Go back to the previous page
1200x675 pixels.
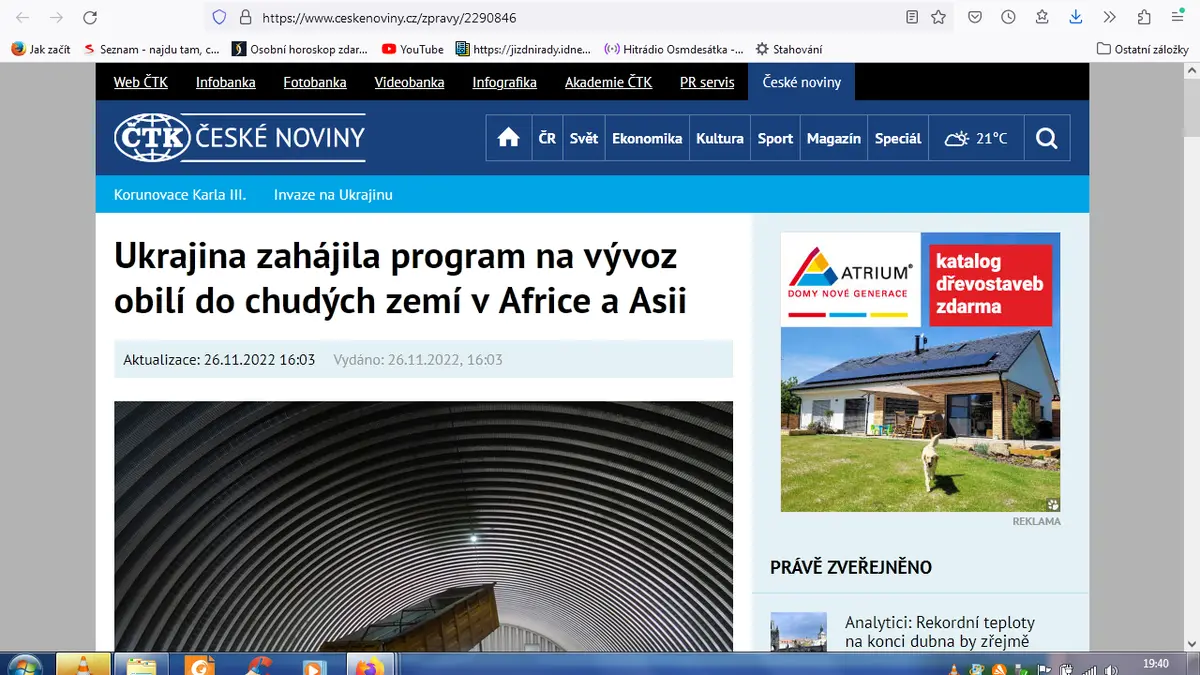pyautogui.click(x=22, y=17)
